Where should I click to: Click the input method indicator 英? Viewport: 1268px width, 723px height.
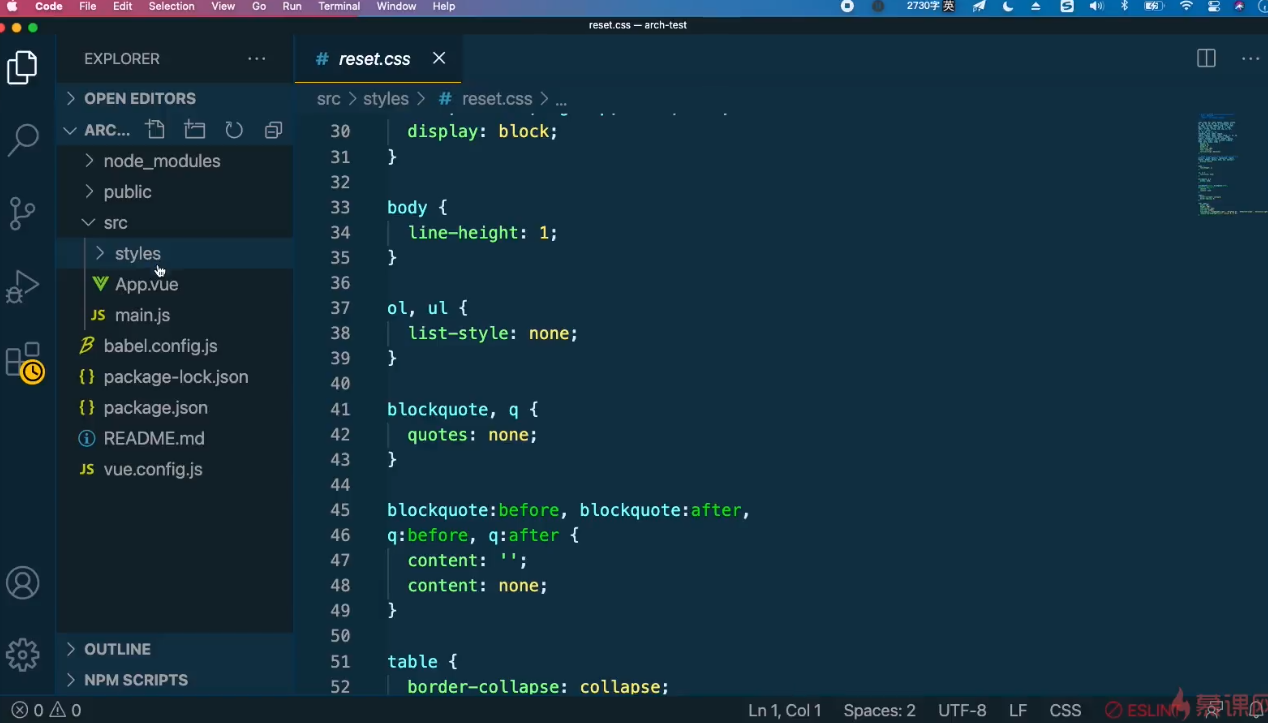pos(949,6)
